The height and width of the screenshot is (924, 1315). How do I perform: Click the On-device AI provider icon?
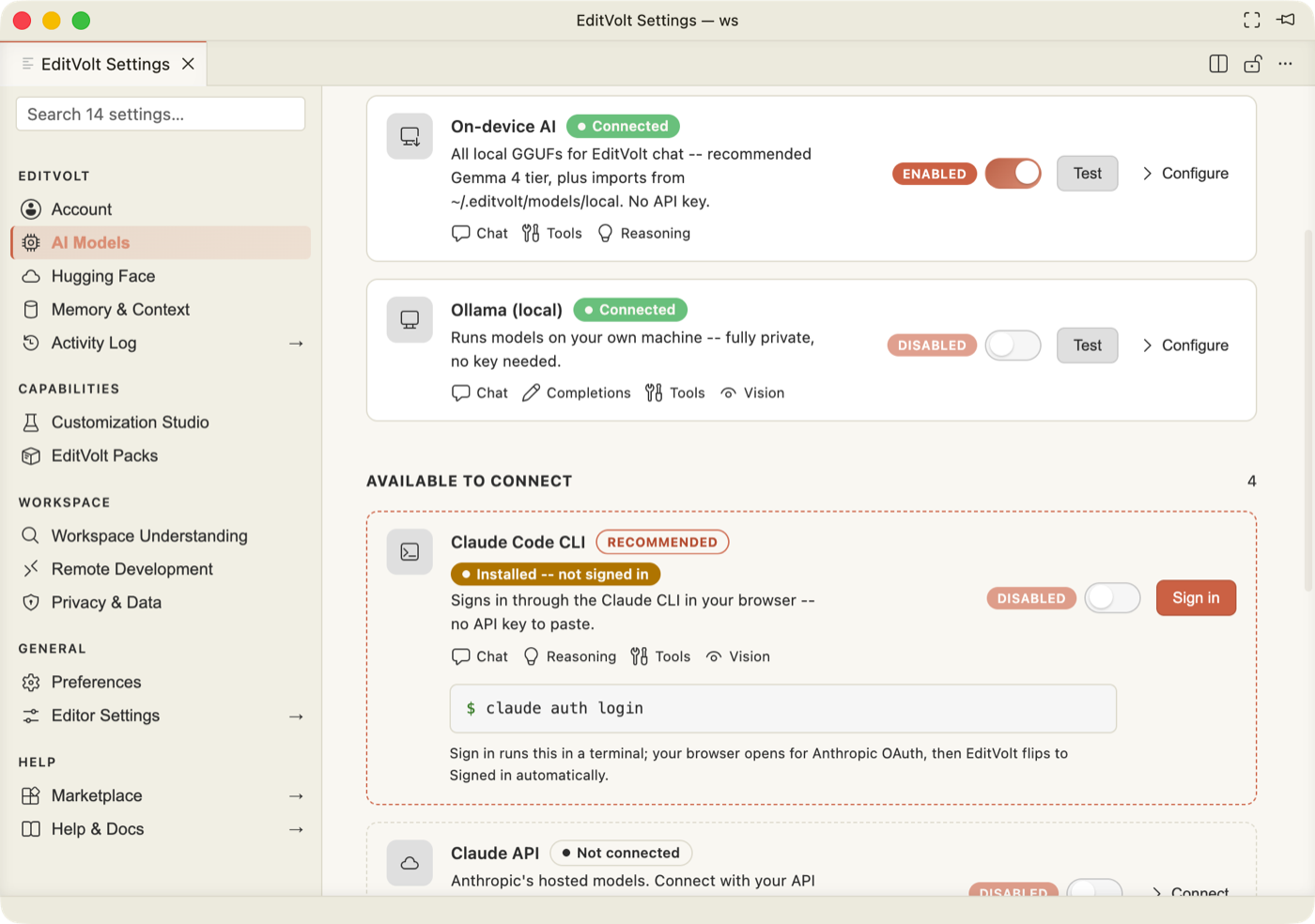410,136
